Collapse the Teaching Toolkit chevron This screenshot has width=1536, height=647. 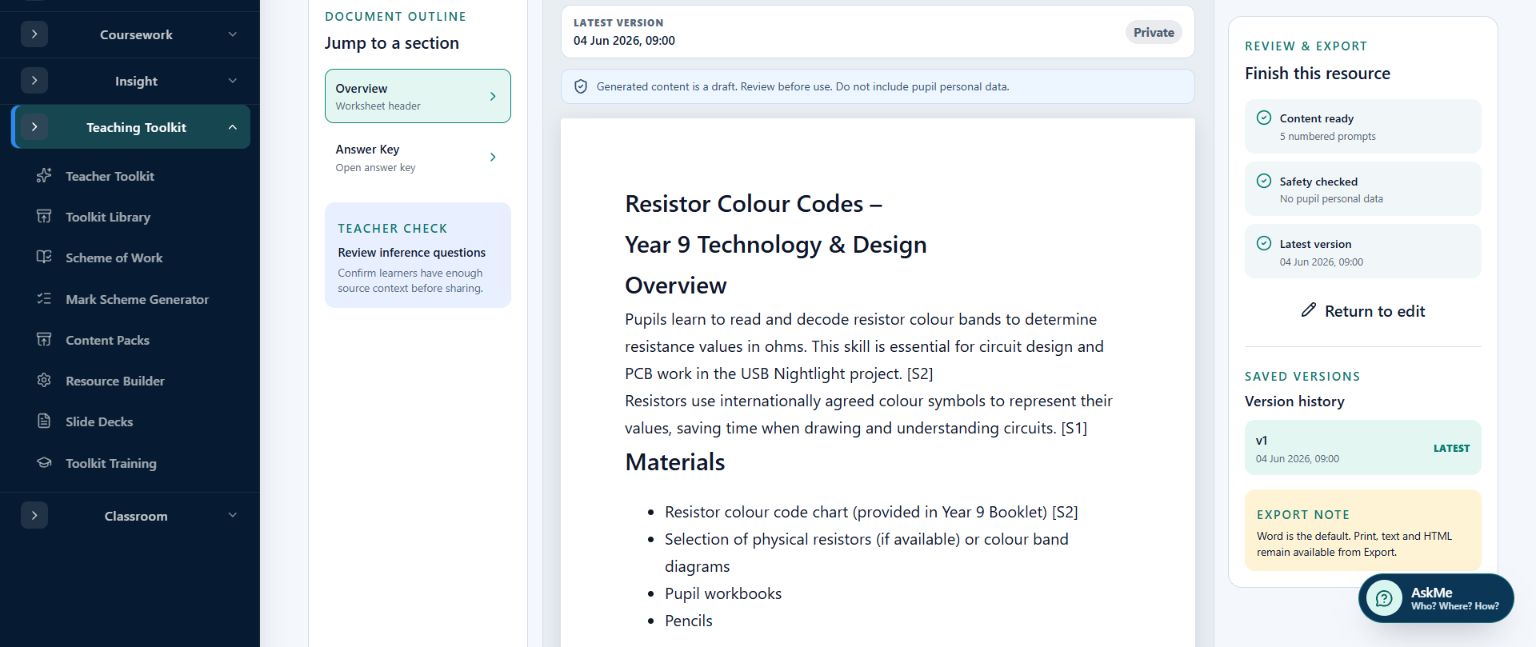(232, 127)
